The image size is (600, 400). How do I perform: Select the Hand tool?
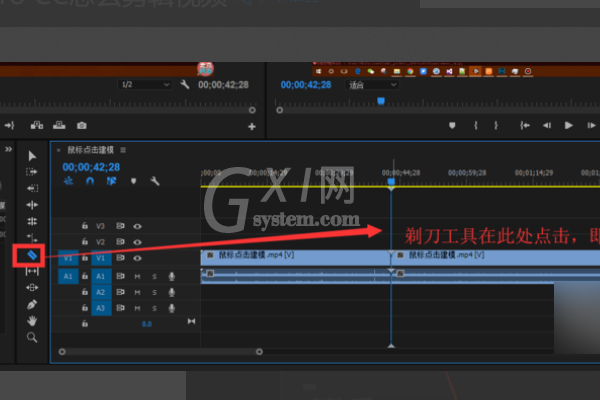tap(32, 321)
